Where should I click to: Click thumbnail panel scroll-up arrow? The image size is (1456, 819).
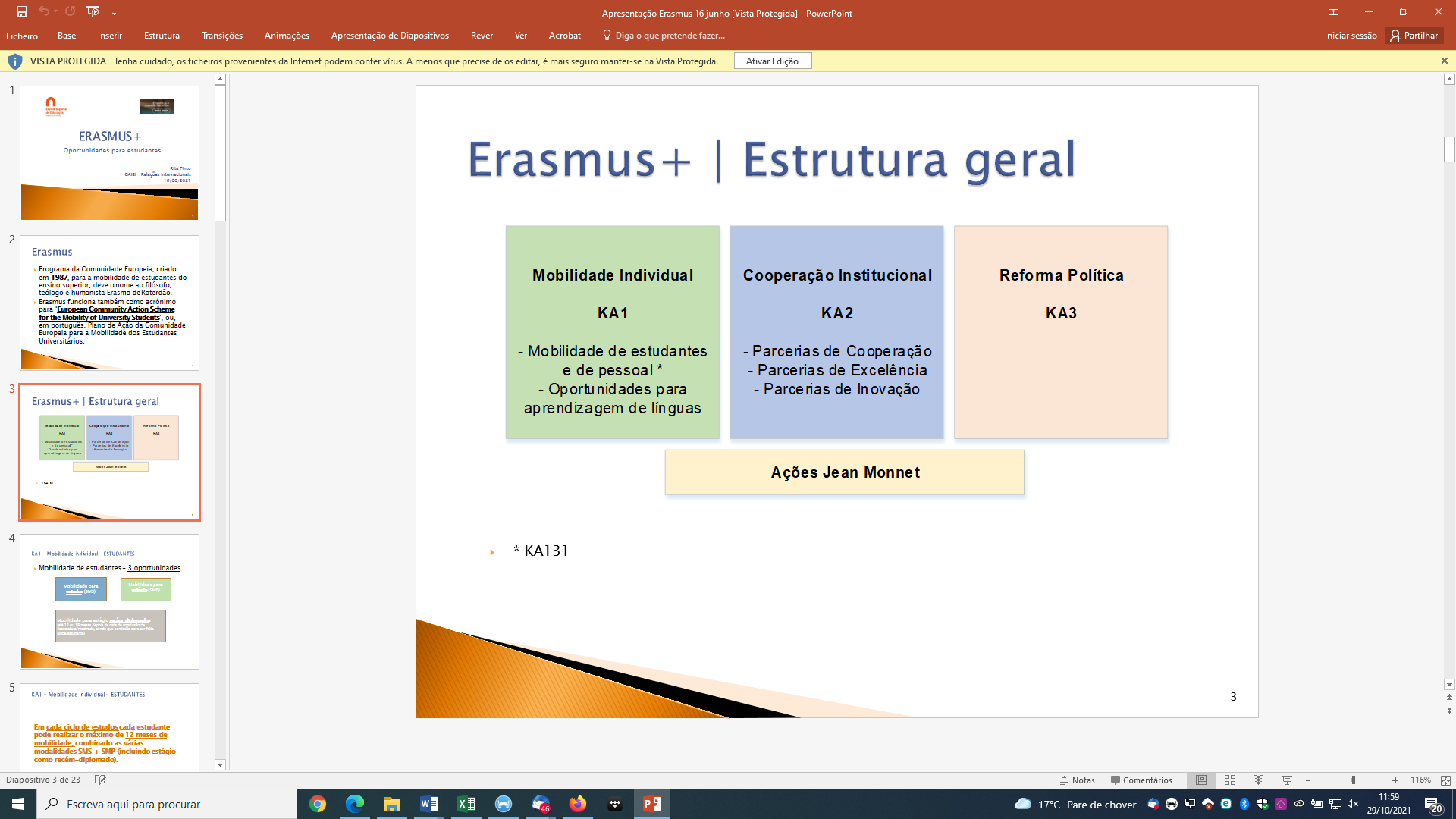[220, 80]
